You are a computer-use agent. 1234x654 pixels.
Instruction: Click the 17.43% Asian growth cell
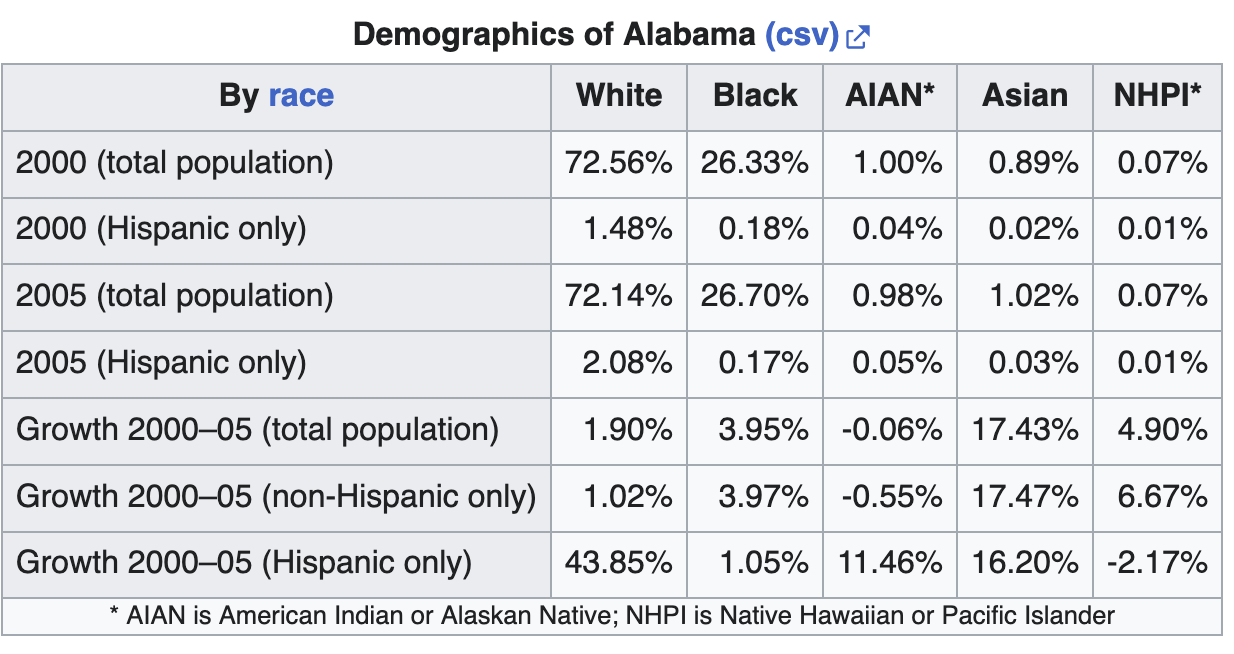1025,430
